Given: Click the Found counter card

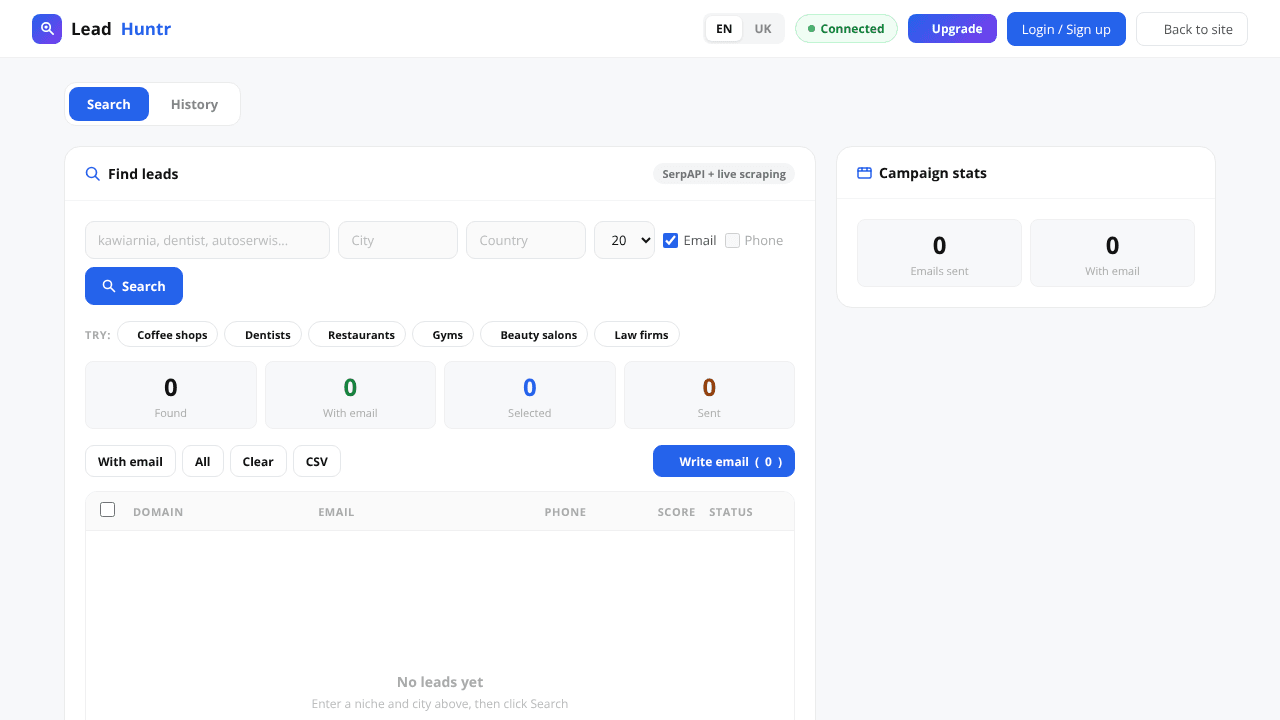Looking at the screenshot, I should 171,395.
